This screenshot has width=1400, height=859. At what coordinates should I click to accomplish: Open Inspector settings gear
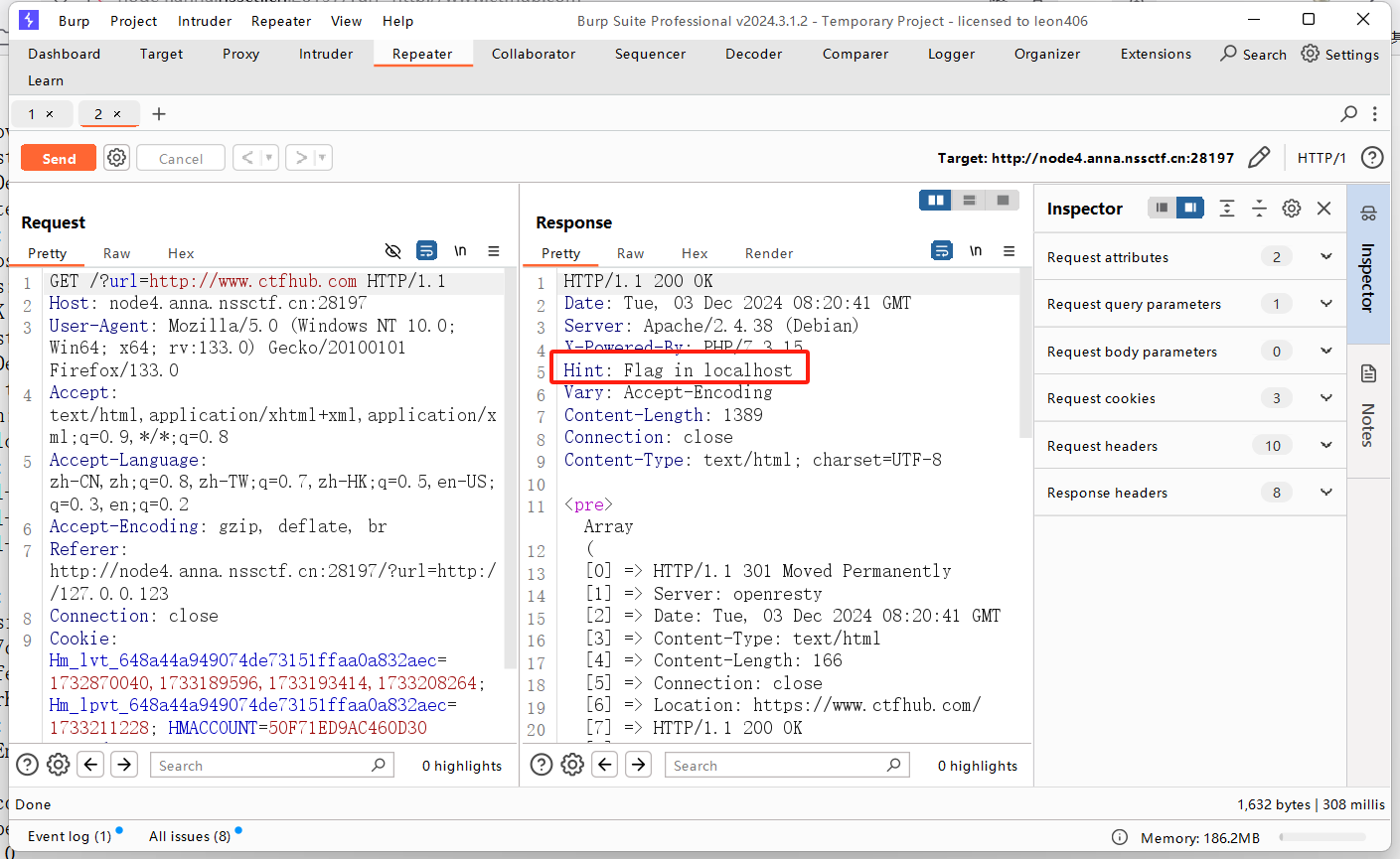[1292, 208]
